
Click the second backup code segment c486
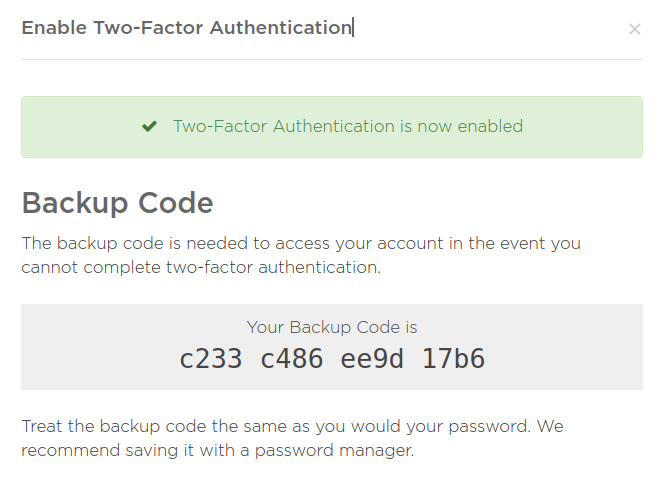point(292,358)
